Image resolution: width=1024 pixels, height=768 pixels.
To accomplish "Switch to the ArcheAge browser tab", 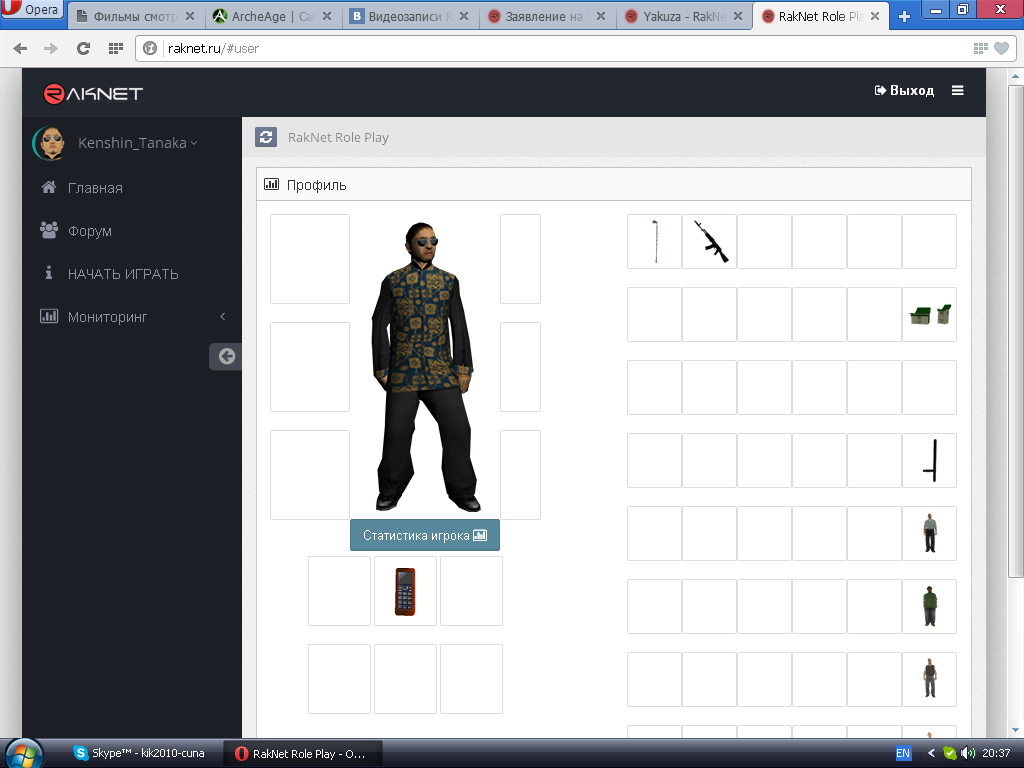I will point(274,16).
